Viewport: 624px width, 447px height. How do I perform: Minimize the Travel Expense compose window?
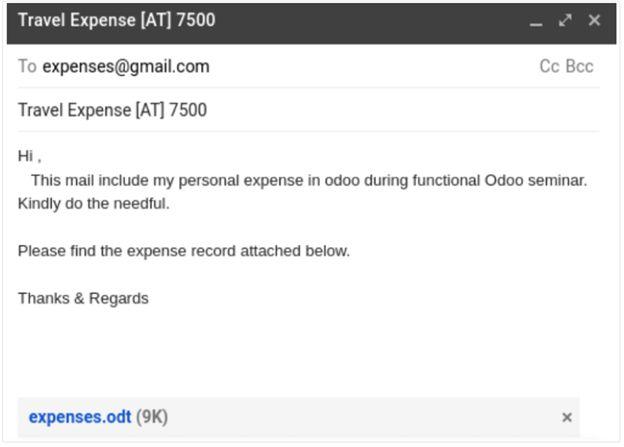[x=536, y=21]
